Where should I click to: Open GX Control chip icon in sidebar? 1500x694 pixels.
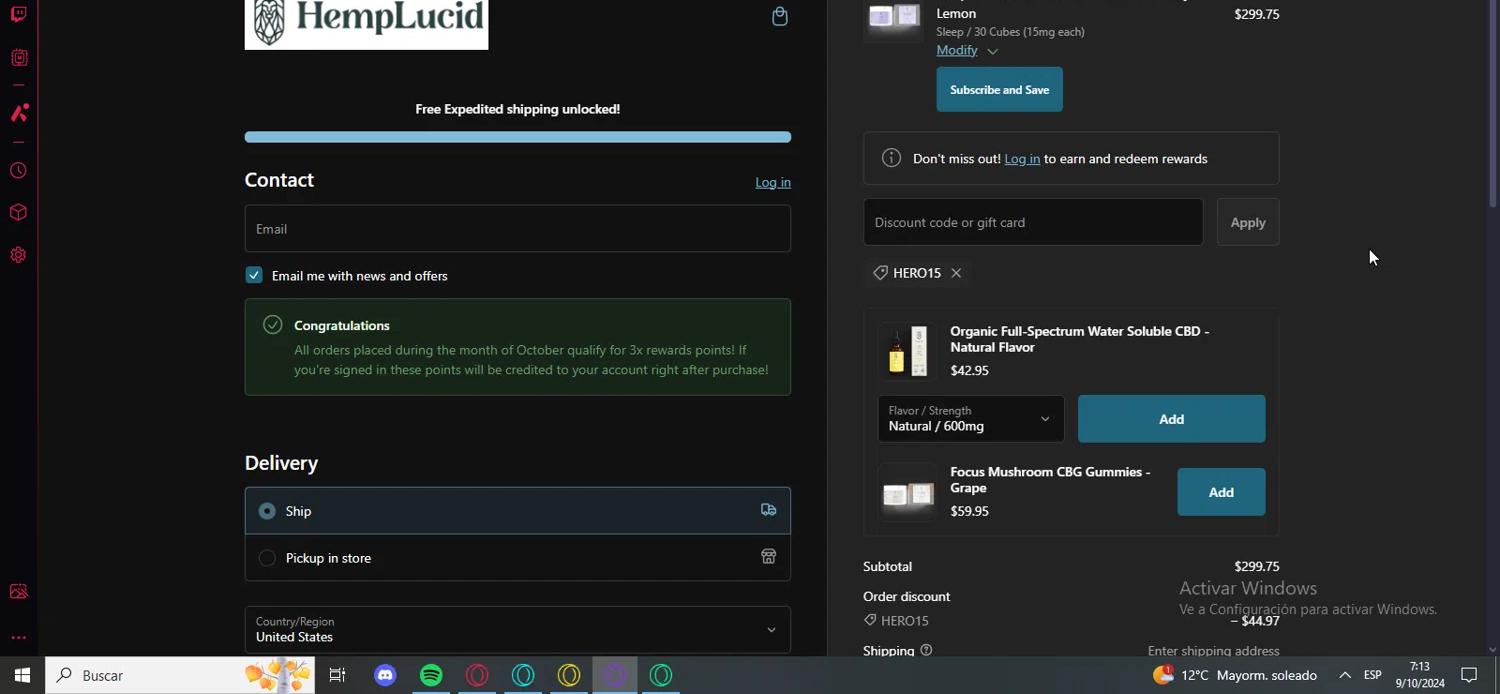[x=19, y=58]
